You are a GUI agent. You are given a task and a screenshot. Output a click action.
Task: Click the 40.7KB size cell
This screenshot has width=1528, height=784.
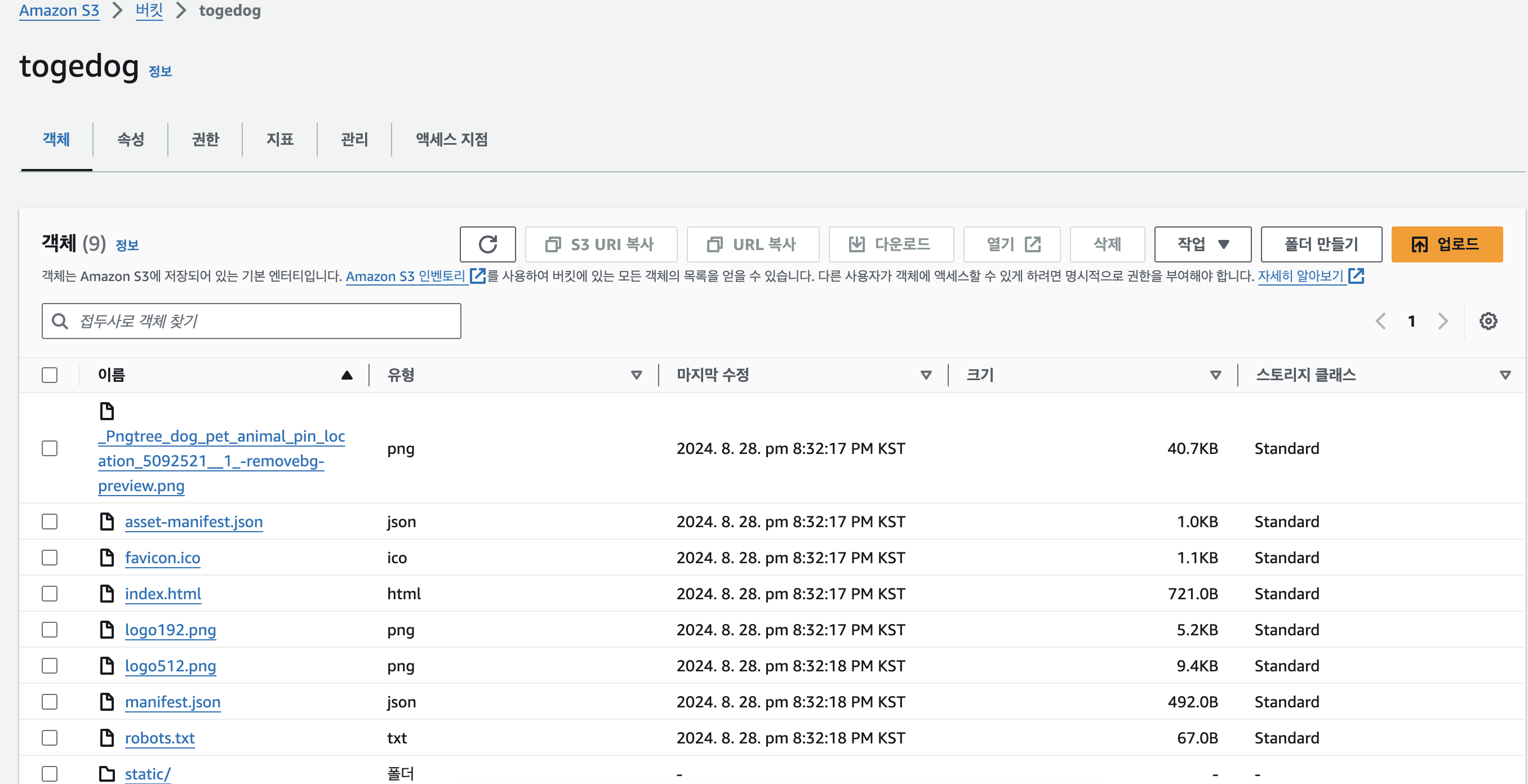tap(1192, 448)
